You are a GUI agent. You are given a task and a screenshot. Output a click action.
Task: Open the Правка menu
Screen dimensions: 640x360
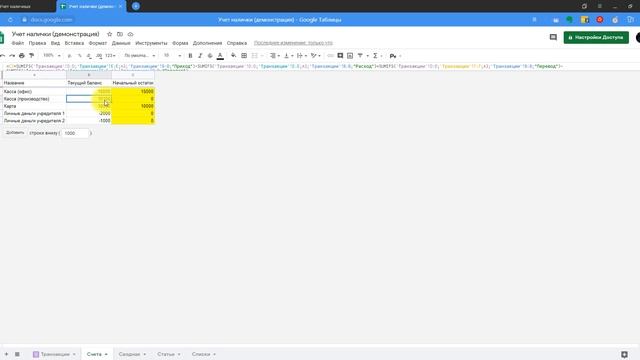coord(37,43)
